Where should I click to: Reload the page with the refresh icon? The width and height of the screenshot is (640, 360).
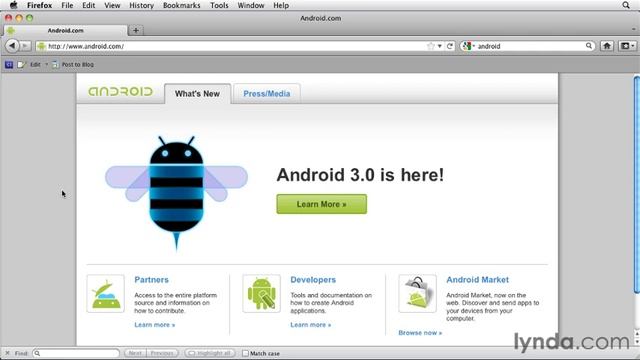[450, 46]
